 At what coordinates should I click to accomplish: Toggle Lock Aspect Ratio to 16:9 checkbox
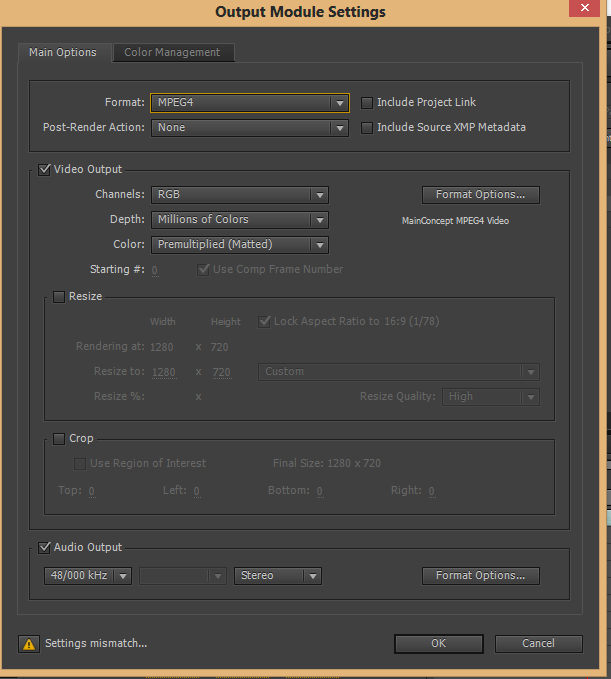[264, 322]
